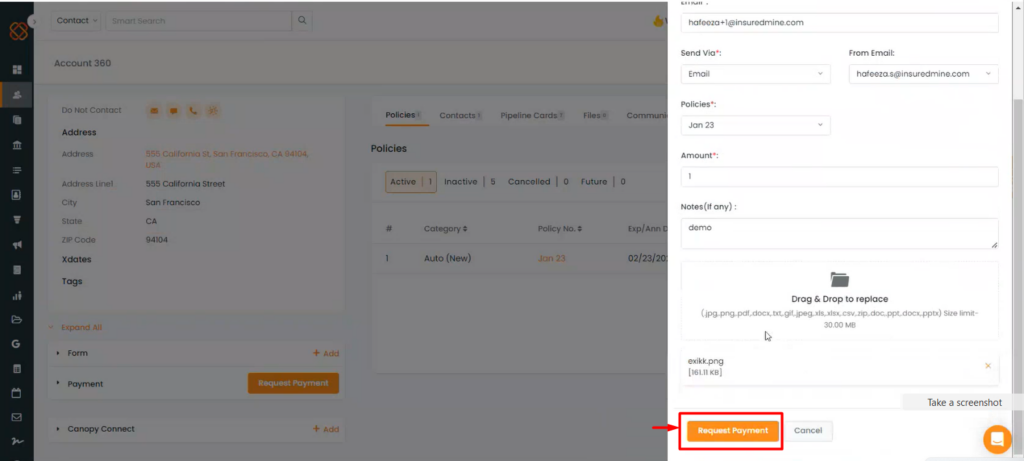This screenshot has width=1024, height=461.
Task: Open the contact card icon in sidebar
Action: pos(17,195)
